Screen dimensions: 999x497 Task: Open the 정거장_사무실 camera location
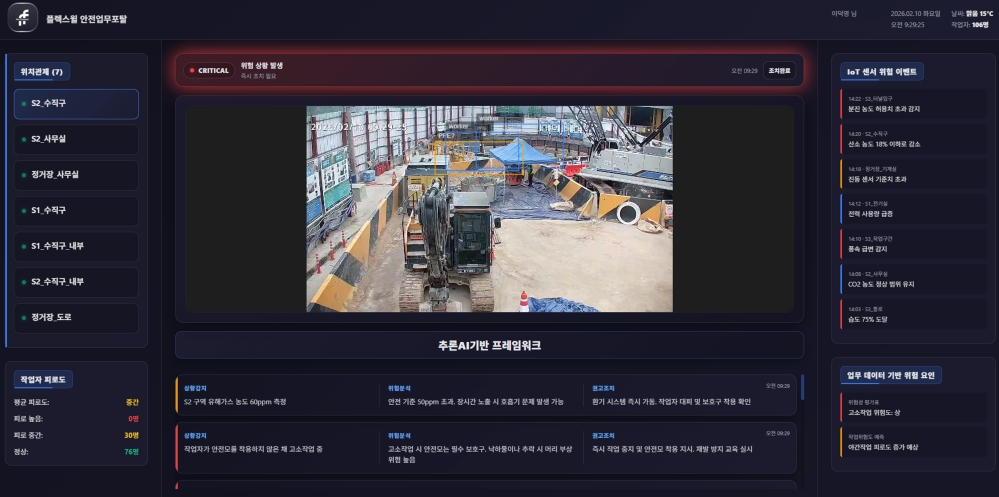[x=76, y=175]
